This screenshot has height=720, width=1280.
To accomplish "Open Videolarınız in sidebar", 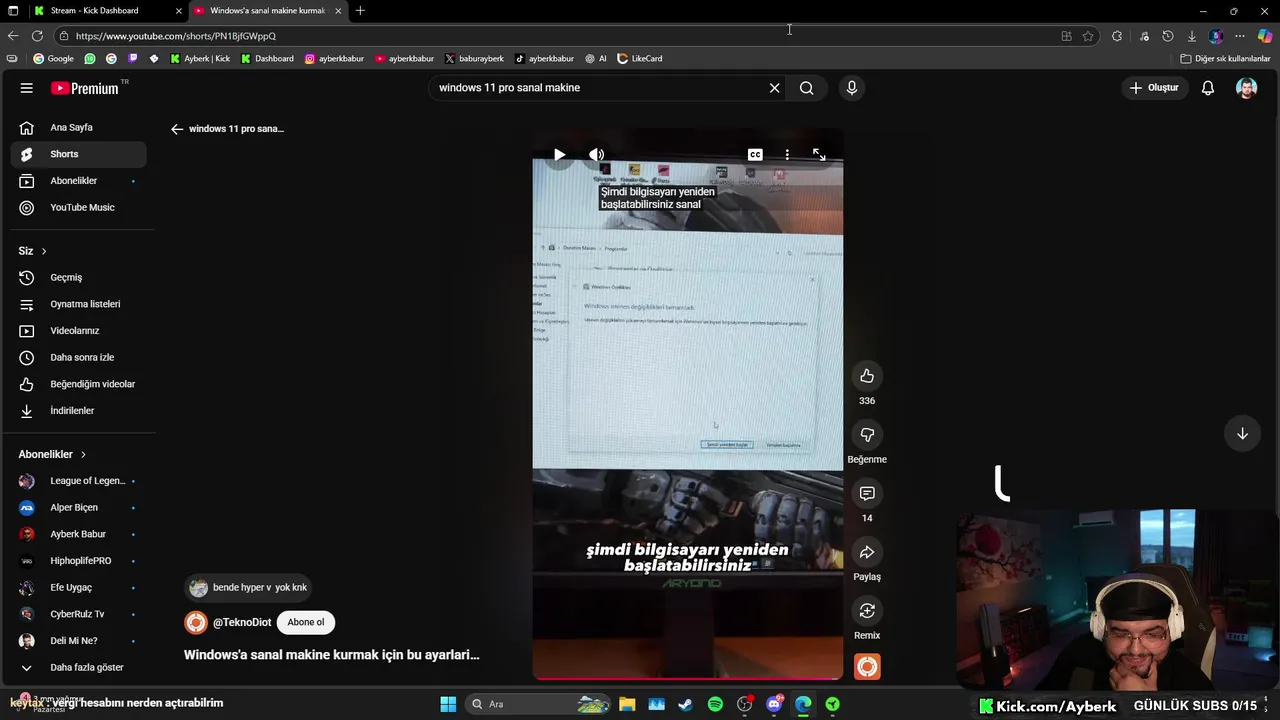I will pyautogui.click(x=78, y=331).
